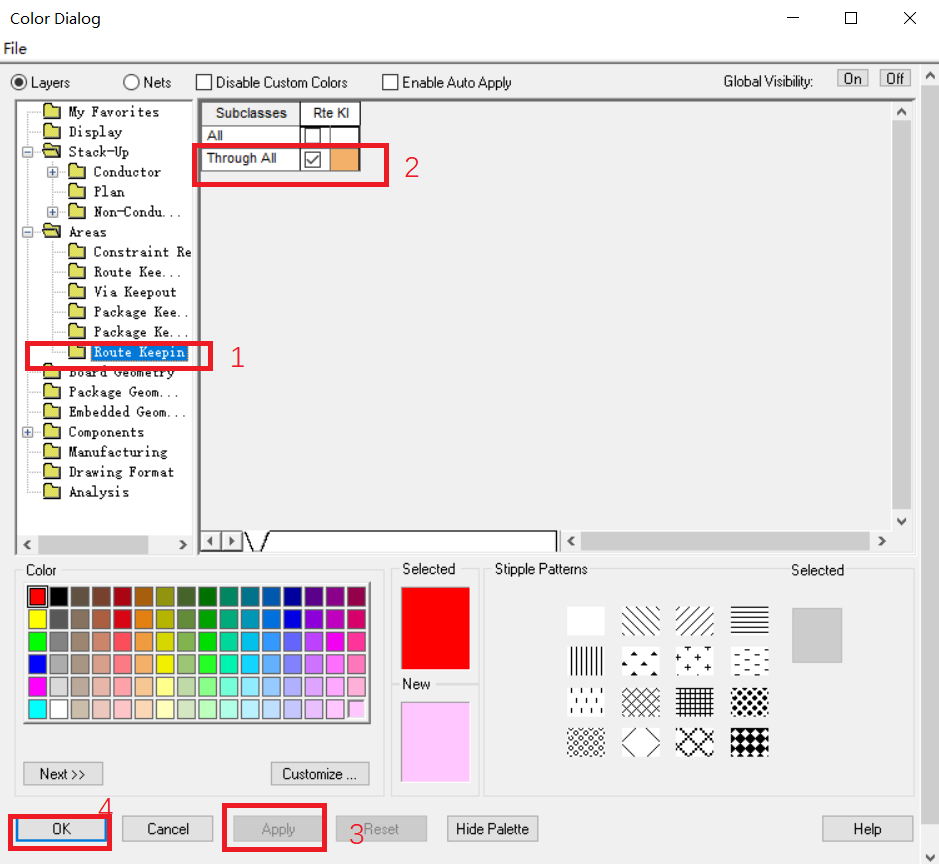Image resolution: width=939 pixels, height=864 pixels.
Task: Expand the Conductor tree node
Action: tap(52, 171)
